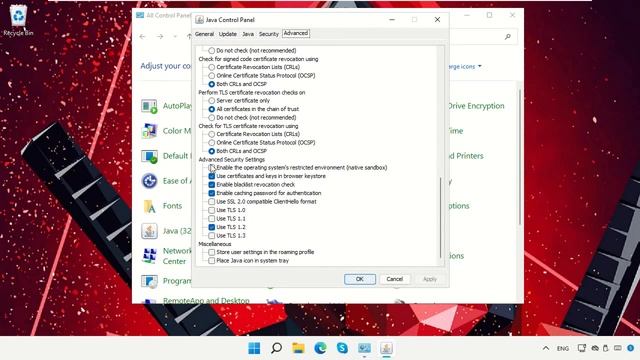Click the Control Panel window scrollbar

[x=520, y=157]
